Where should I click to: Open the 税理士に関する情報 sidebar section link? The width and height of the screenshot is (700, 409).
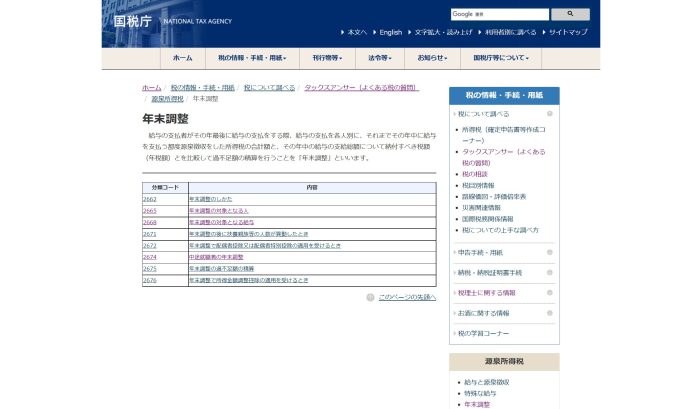[487, 293]
